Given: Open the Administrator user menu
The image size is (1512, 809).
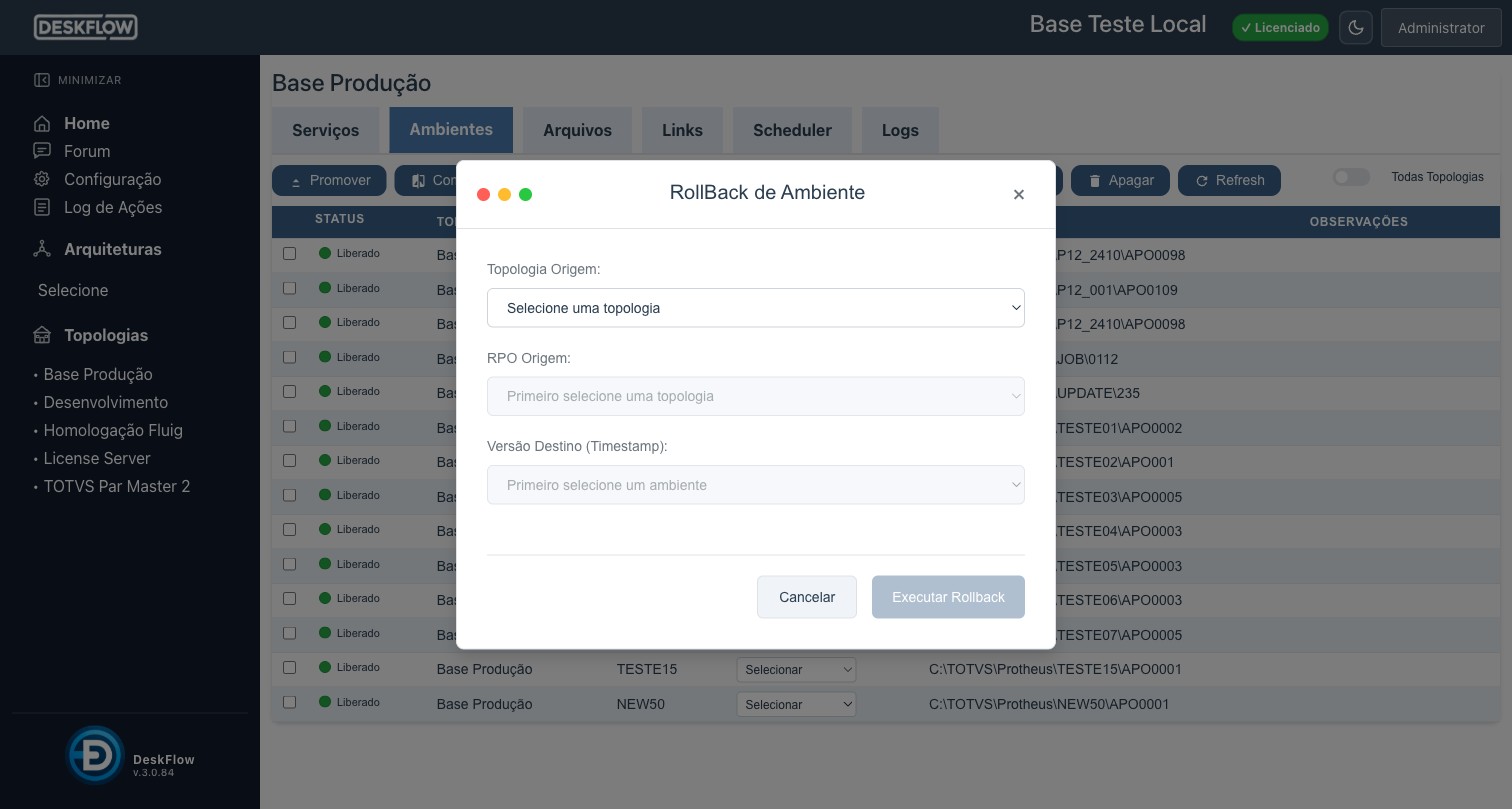Looking at the screenshot, I should 1441,28.
